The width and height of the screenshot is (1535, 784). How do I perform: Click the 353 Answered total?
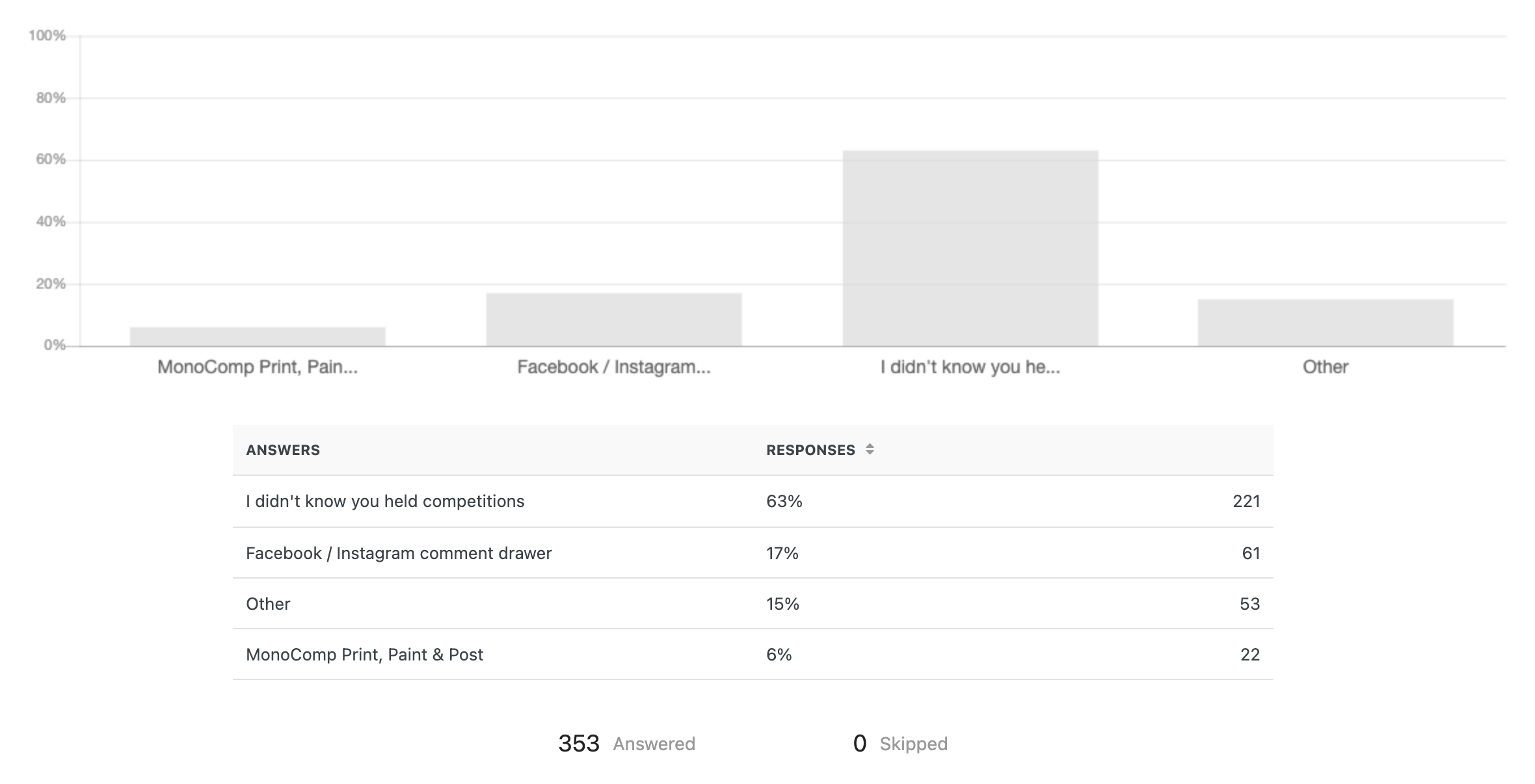[626, 743]
